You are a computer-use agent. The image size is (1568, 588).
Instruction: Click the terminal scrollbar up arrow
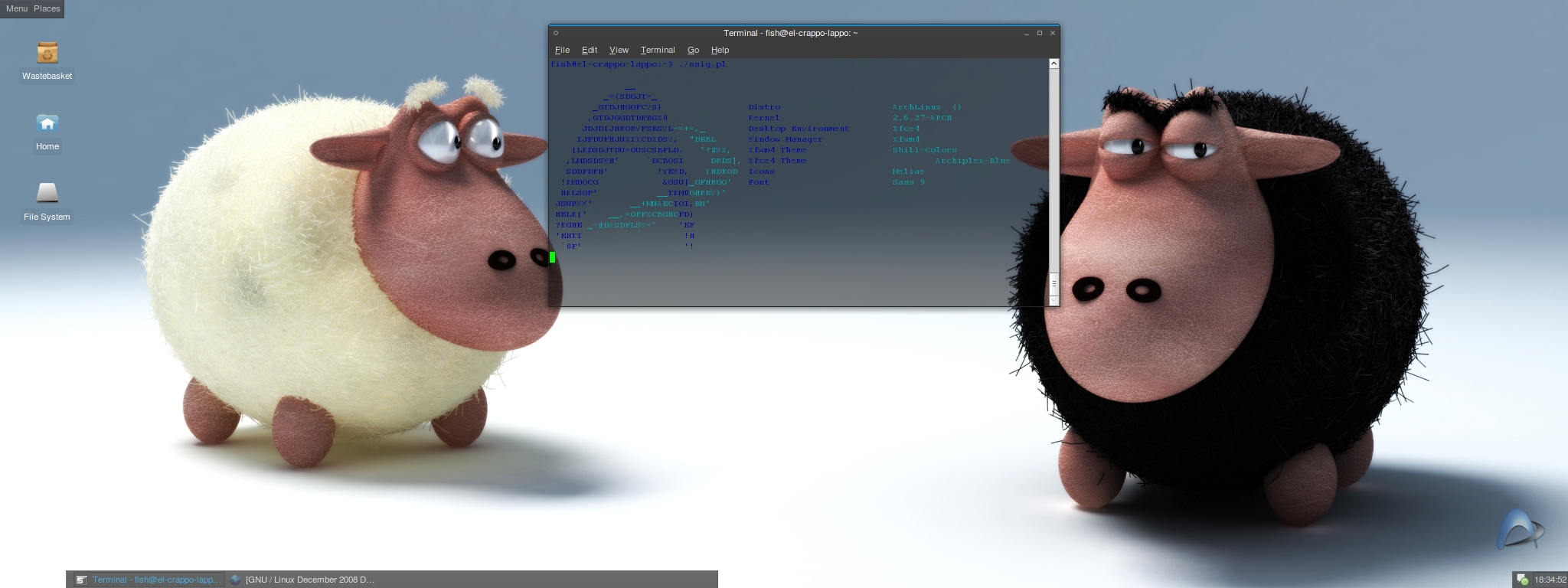click(1054, 64)
